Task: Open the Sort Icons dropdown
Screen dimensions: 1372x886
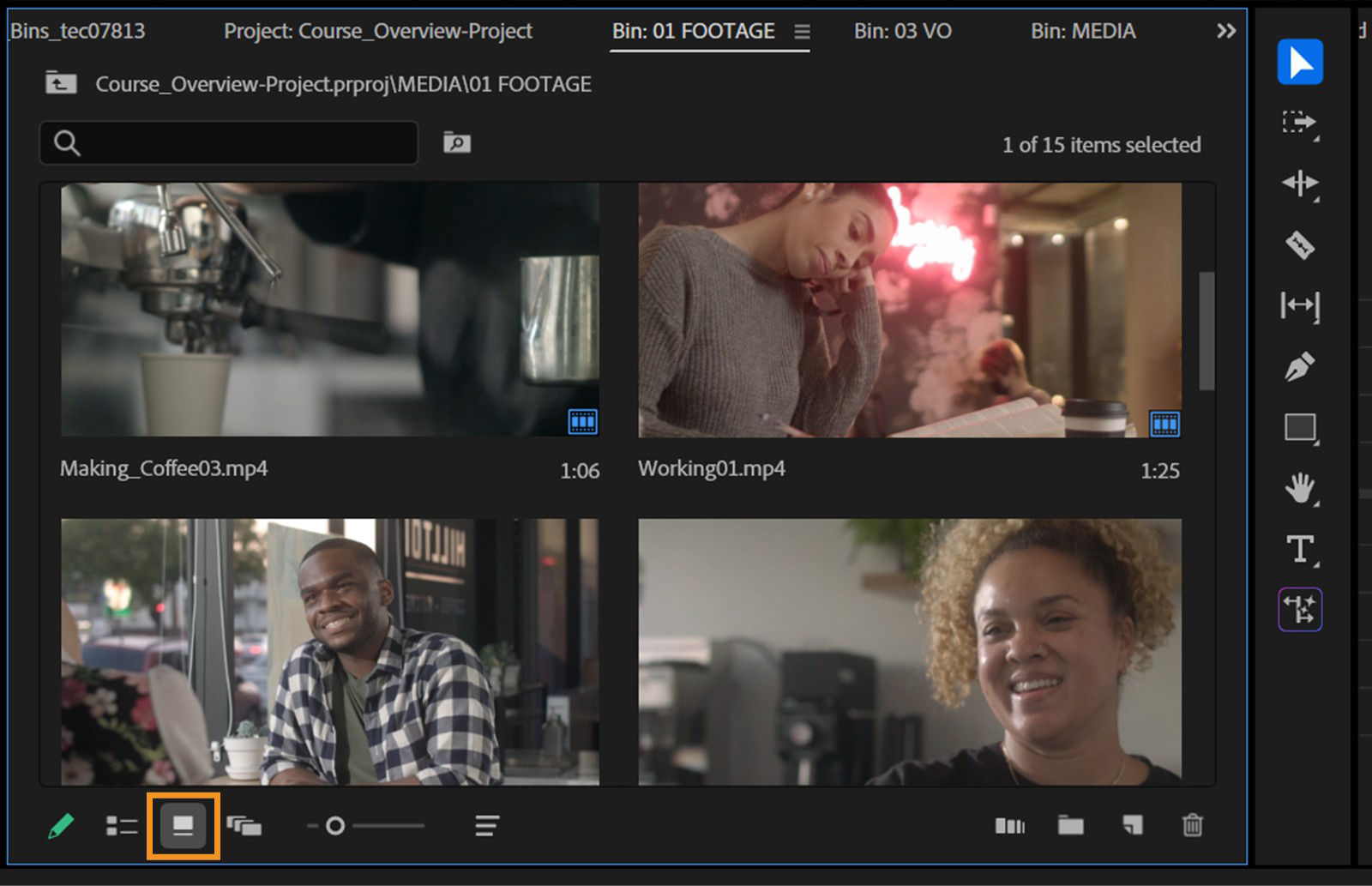Action: 485,826
